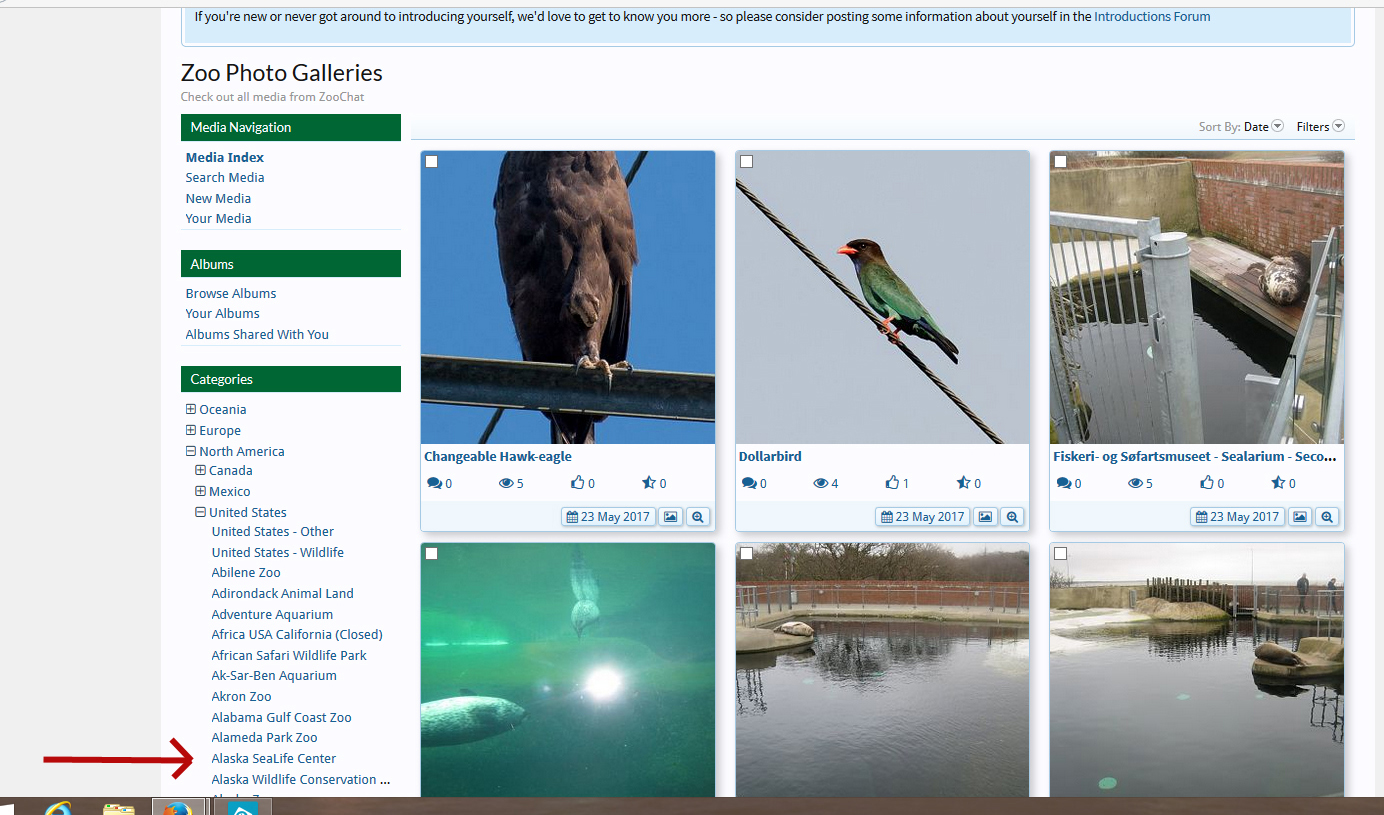The image size is (1384, 815).
Task: Go to Search Media in Media Navigation
Action: [225, 178]
